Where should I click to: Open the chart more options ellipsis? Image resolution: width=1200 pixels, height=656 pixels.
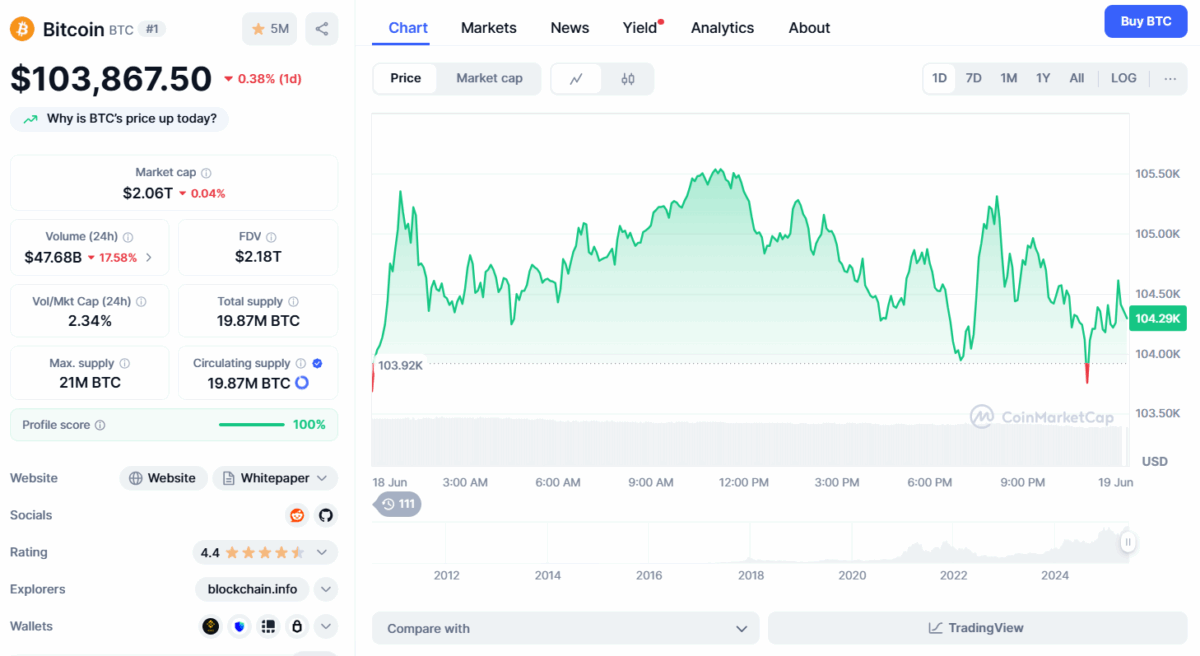pyautogui.click(x=1170, y=78)
